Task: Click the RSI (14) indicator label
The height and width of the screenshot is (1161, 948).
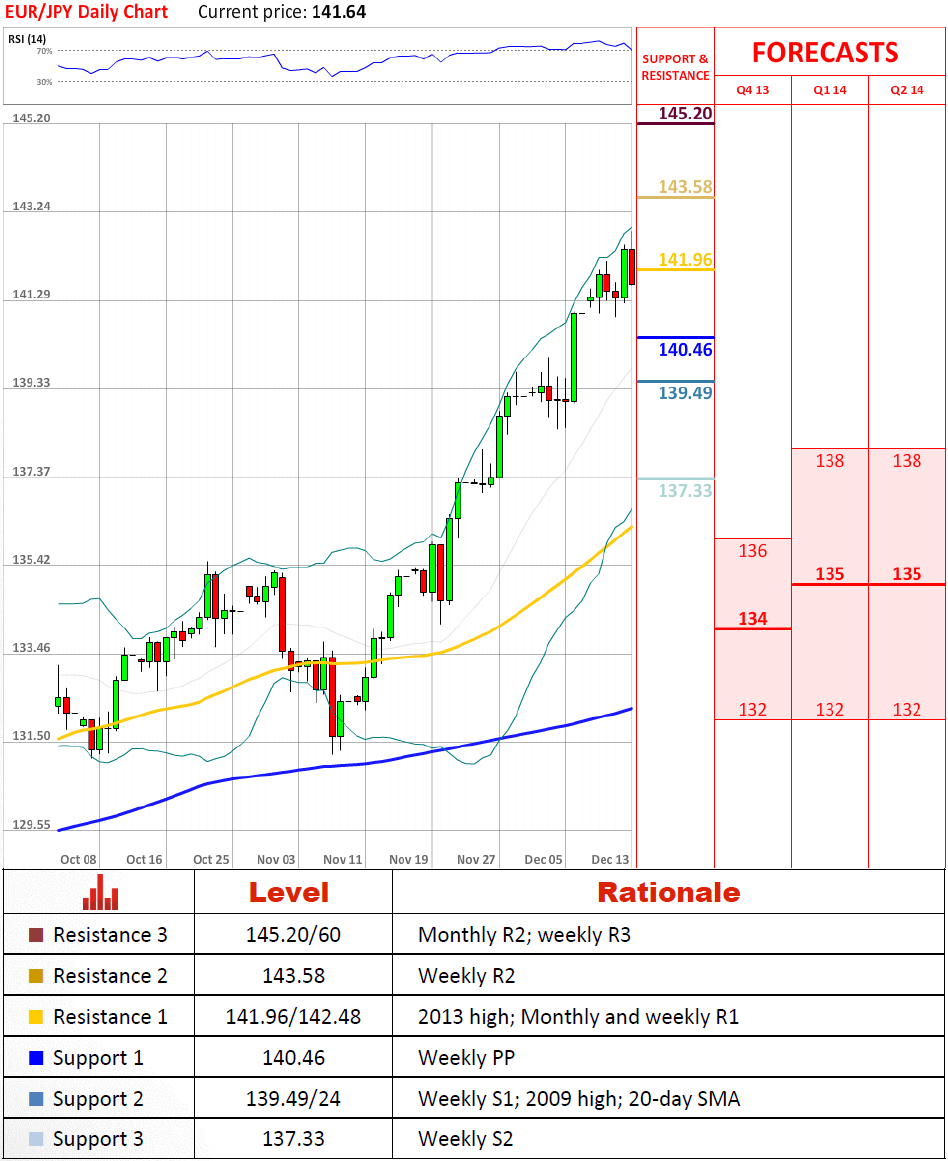Action: tap(27, 39)
